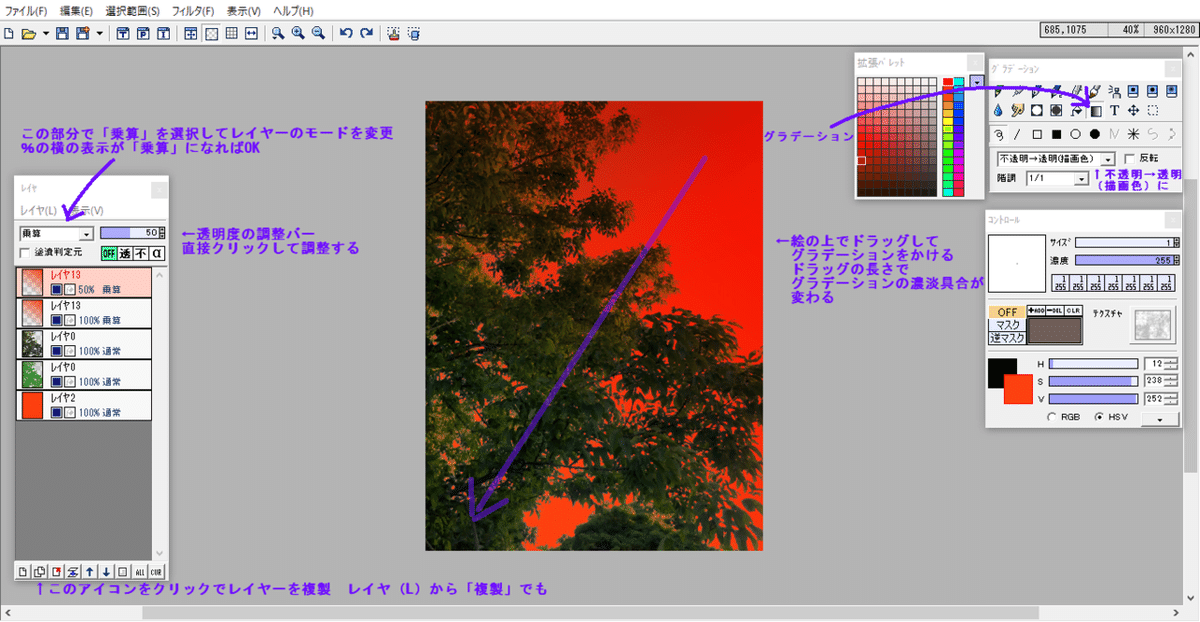Viewport: 1200px width, 622px height.
Task: Open the ヘルプ(H) menu
Action: pos(293,11)
